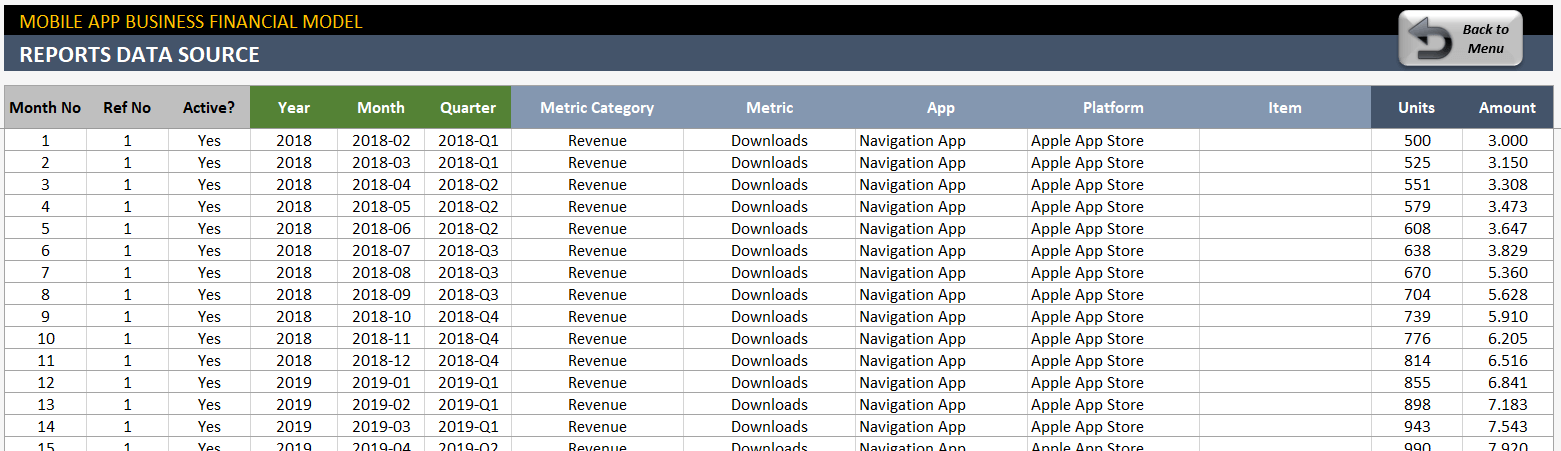The image size is (1561, 451).
Task: Select the Amount cell 7.183
Action: click(x=1508, y=405)
